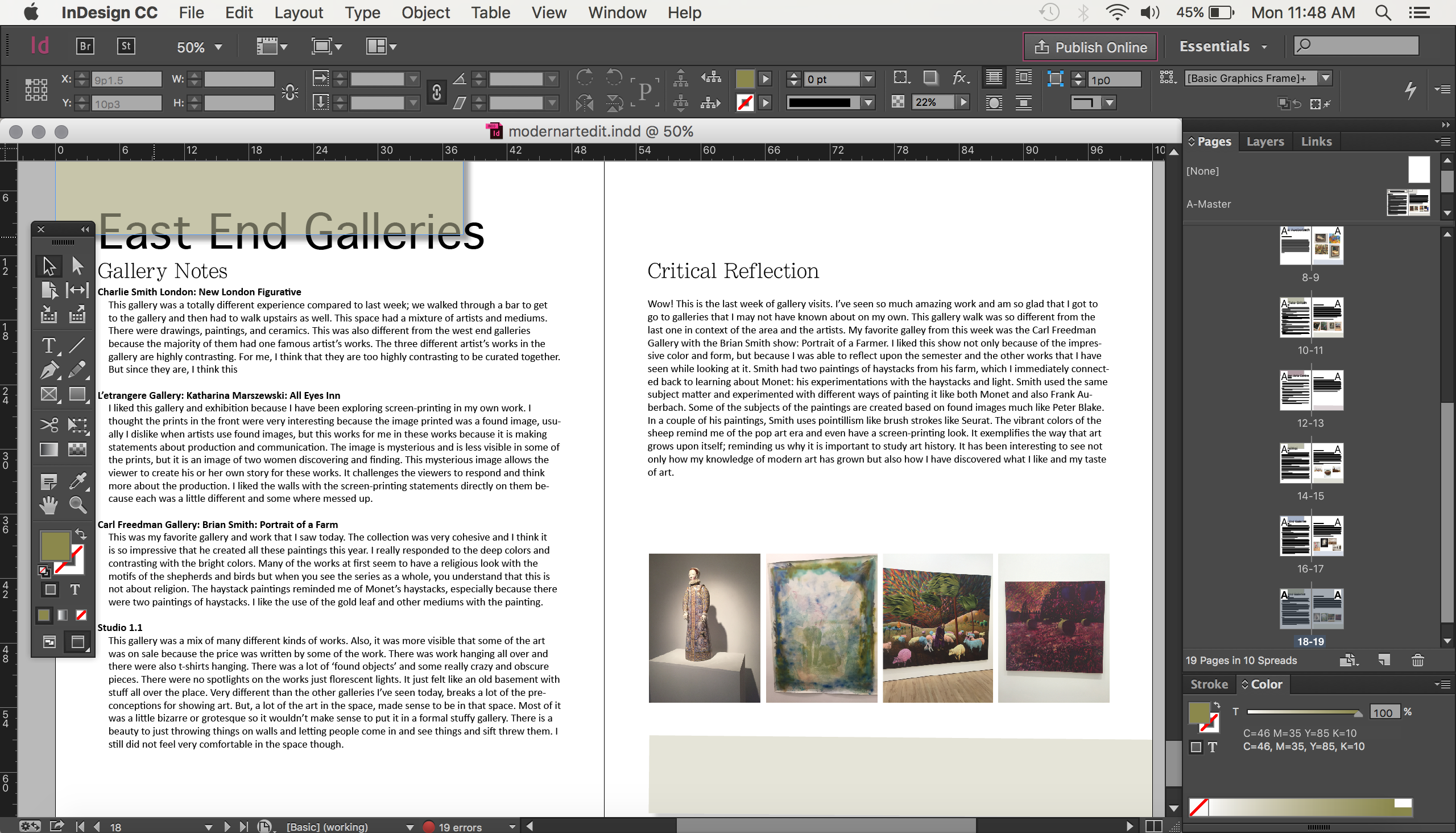Open Bridge with the Br icon

pos(85,46)
